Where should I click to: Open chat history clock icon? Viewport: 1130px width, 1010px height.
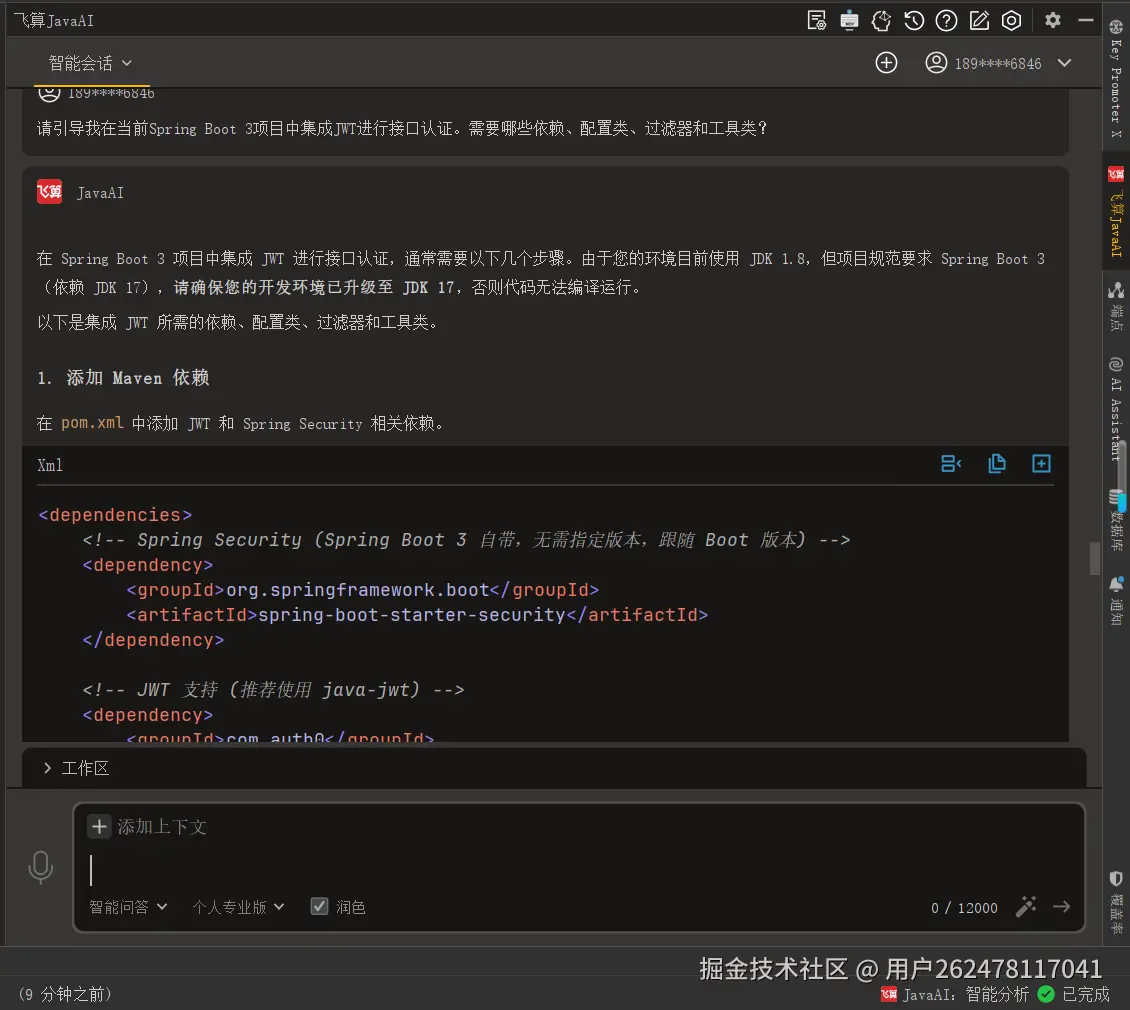click(914, 20)
